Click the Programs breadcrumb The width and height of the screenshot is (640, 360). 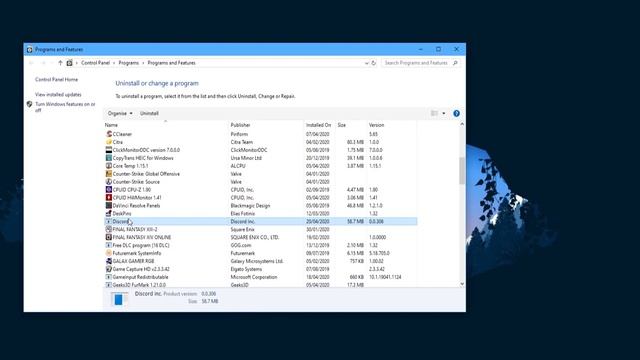pos(129,63)
